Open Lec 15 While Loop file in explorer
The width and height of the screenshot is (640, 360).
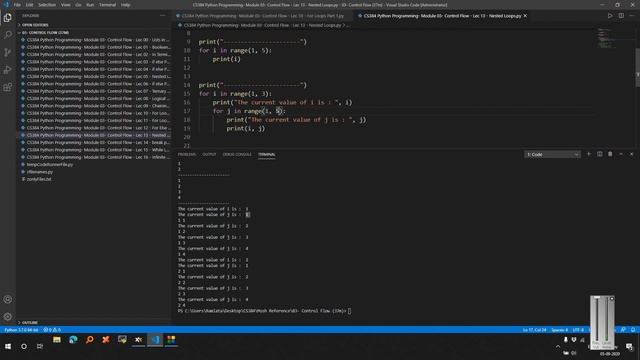coord(95,150)
